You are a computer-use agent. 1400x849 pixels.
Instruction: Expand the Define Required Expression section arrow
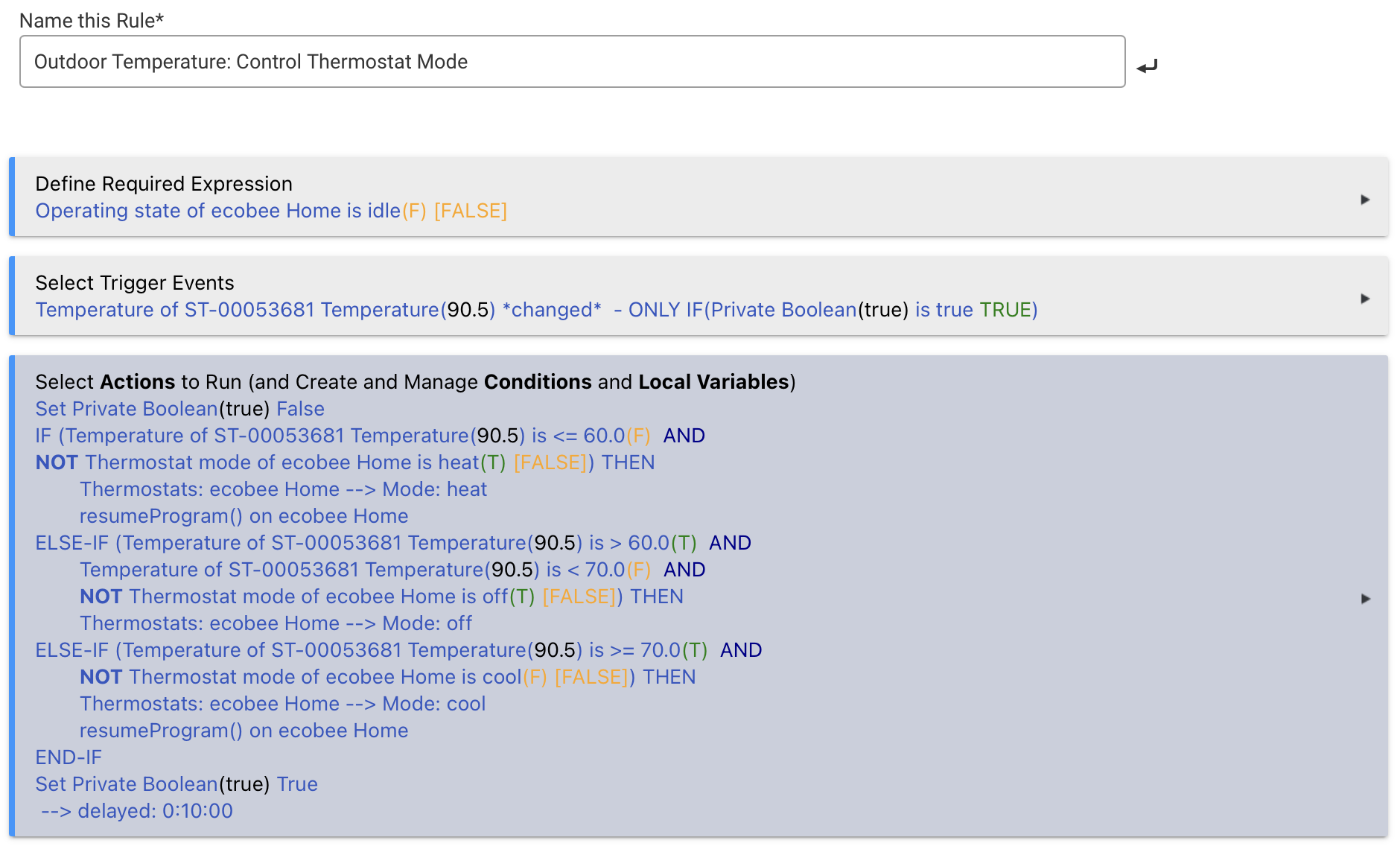[1365, 200]
